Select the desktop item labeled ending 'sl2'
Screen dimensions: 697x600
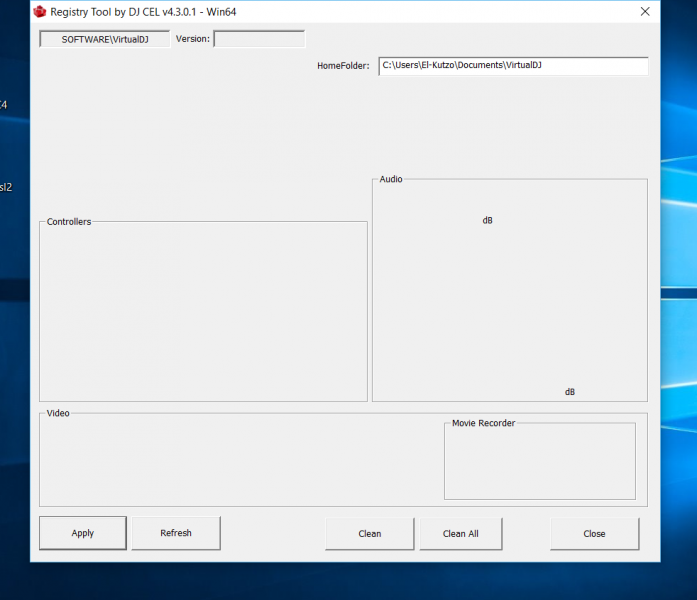5,186
